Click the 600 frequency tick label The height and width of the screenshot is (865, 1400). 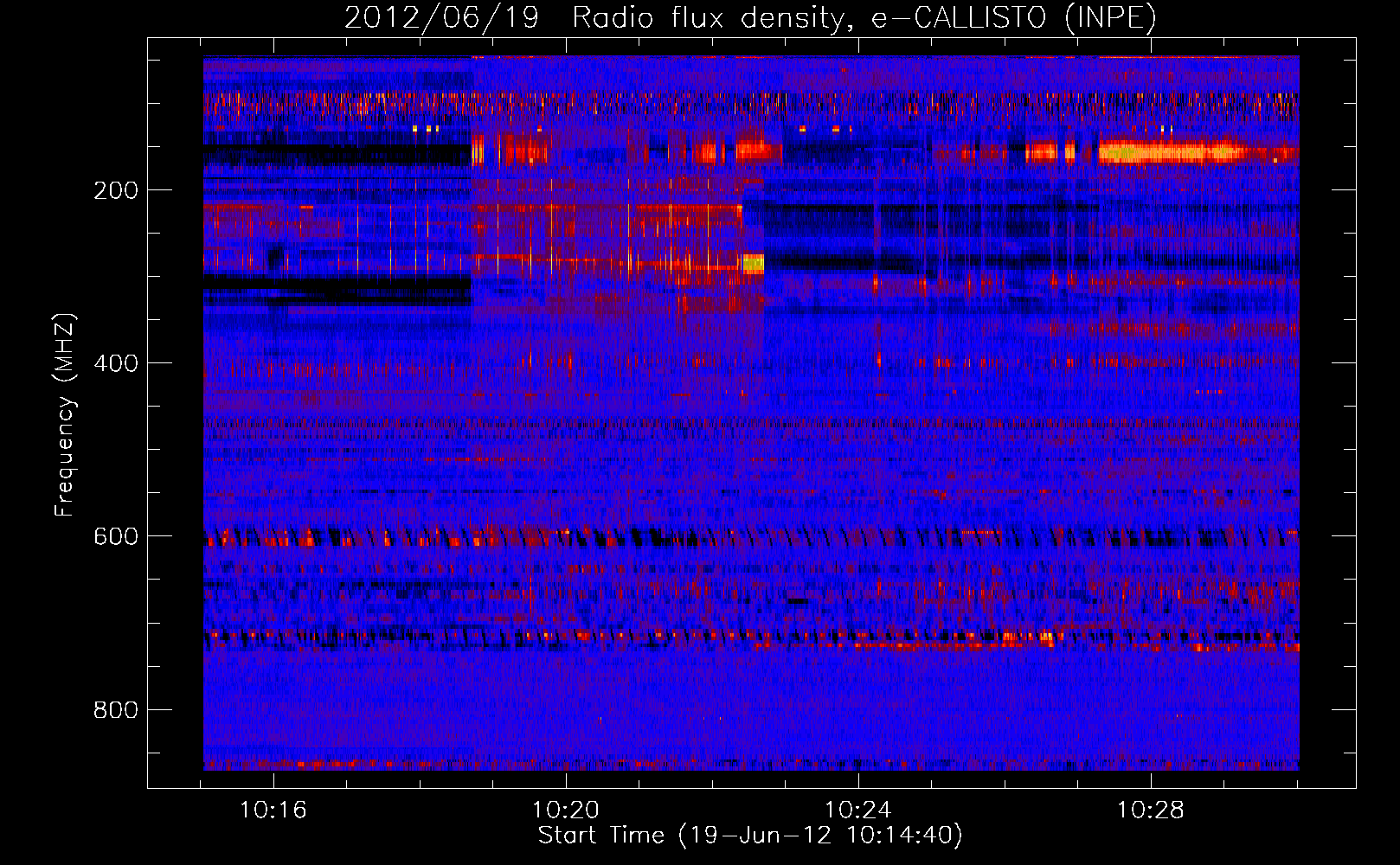coord(116,536)
